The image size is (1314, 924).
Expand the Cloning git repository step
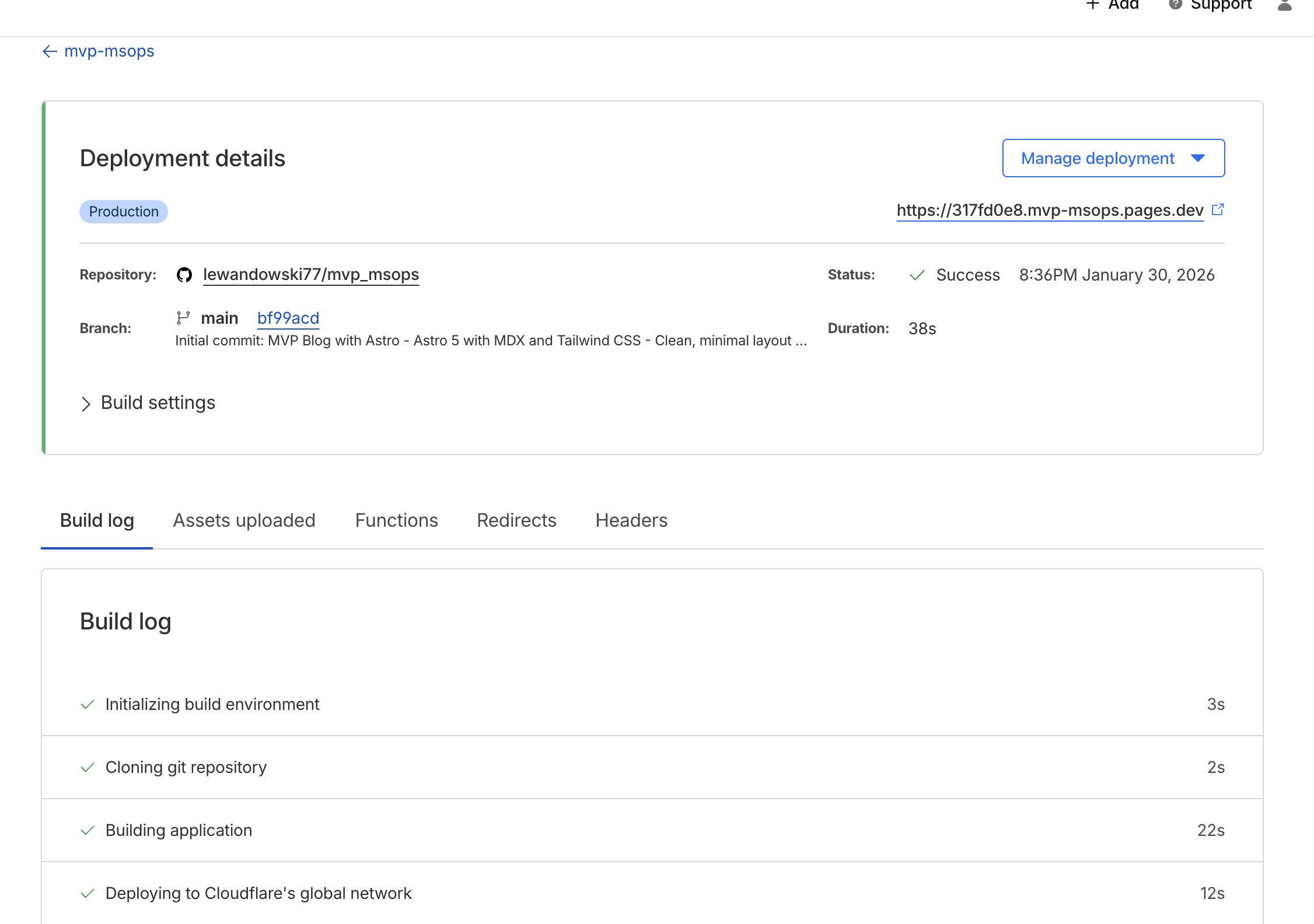click(x=186, y=768)
